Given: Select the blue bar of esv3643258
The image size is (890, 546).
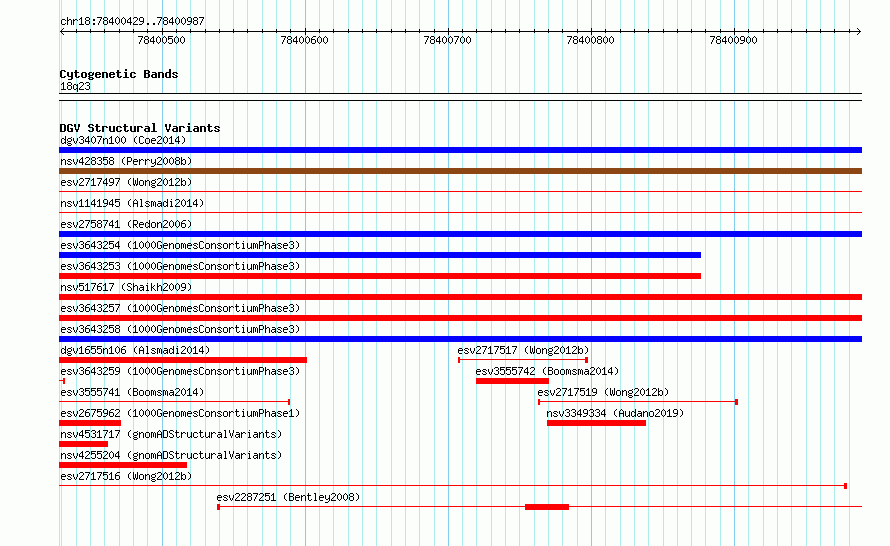Looking at the screenshot, I should click(460, 339).
